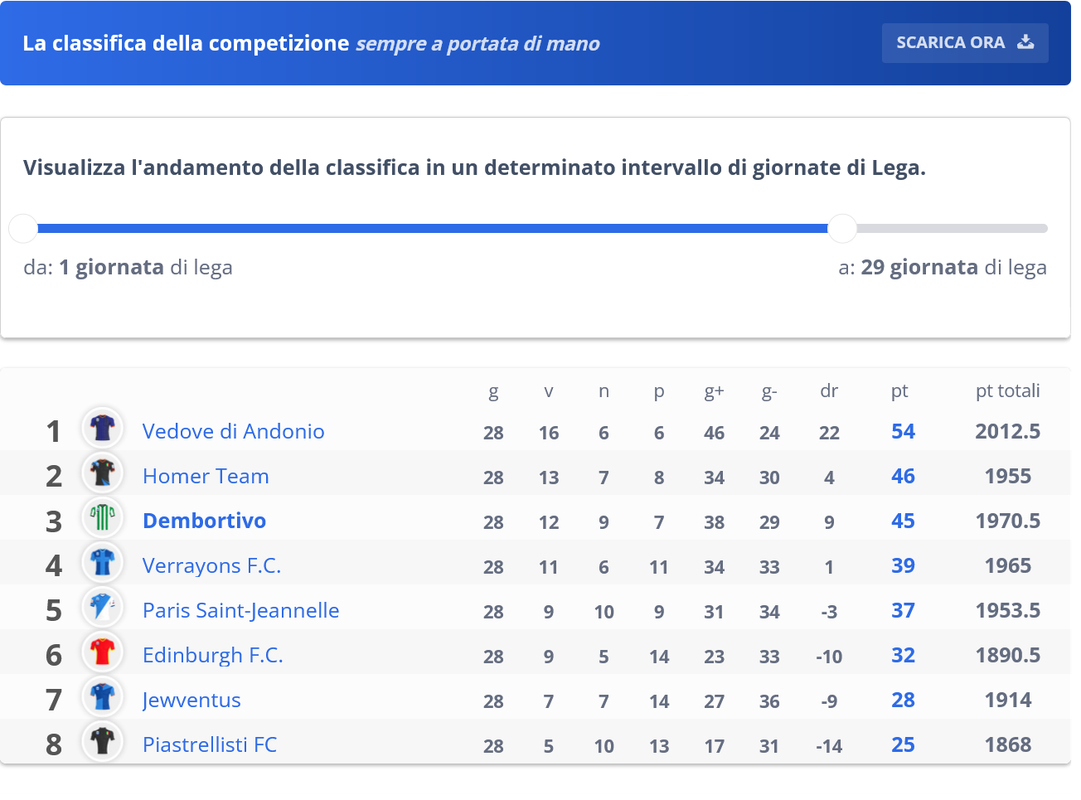
Task: Click the pt totali column header
Action: pos(1007,391)
